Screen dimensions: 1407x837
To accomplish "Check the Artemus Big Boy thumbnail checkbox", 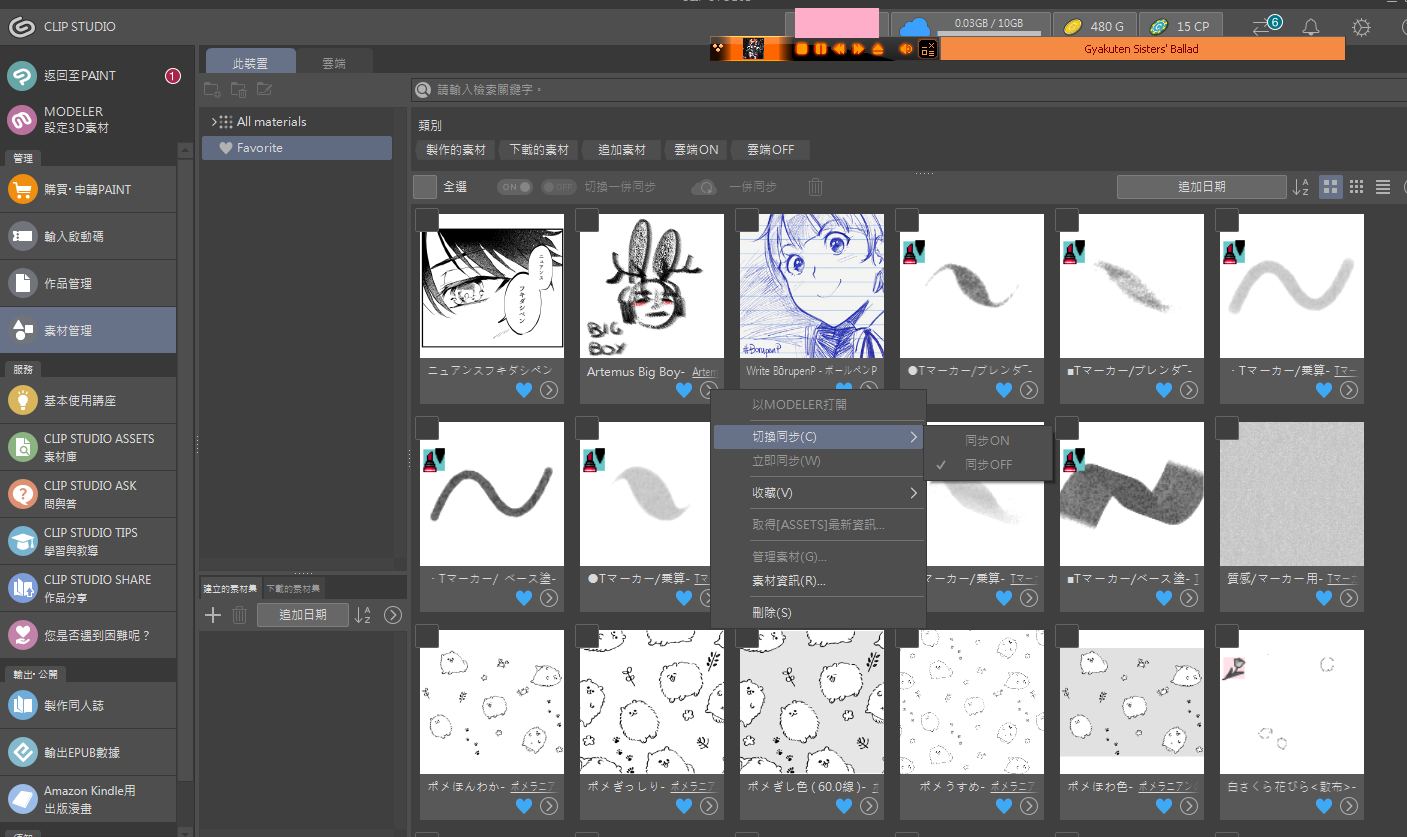I will pyautogui.click(x=587, y=220).
